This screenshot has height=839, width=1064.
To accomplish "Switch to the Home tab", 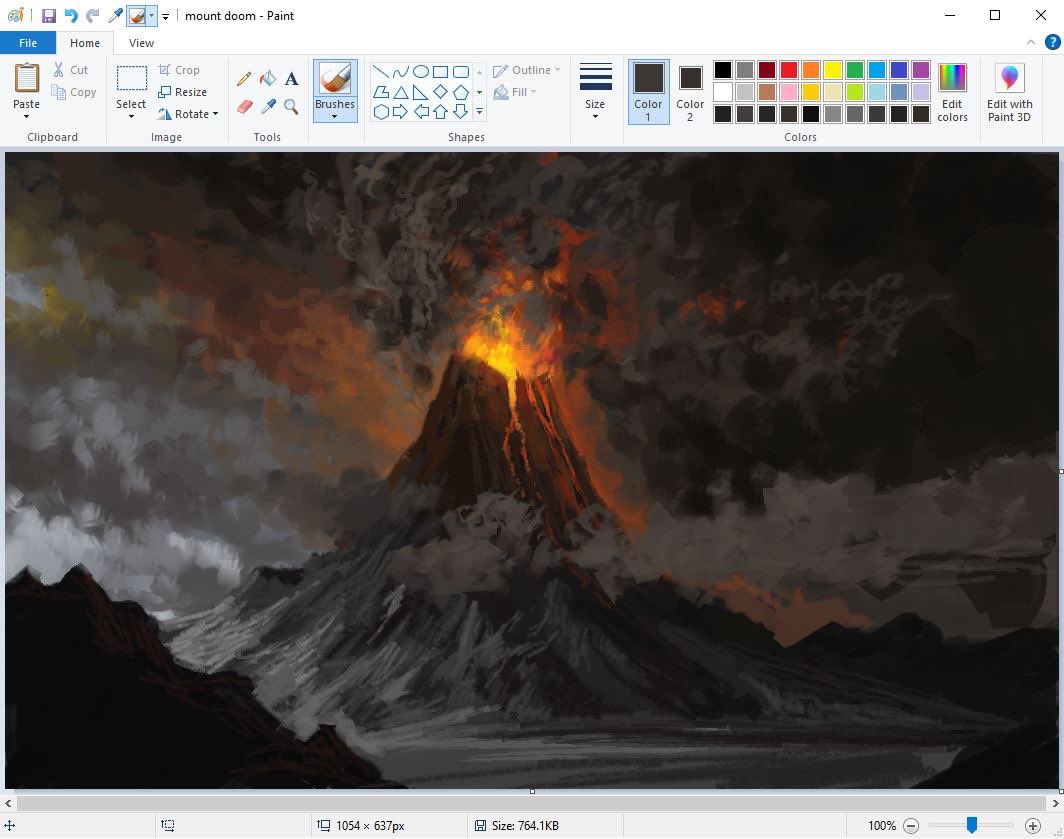I will tap(85, 43).
